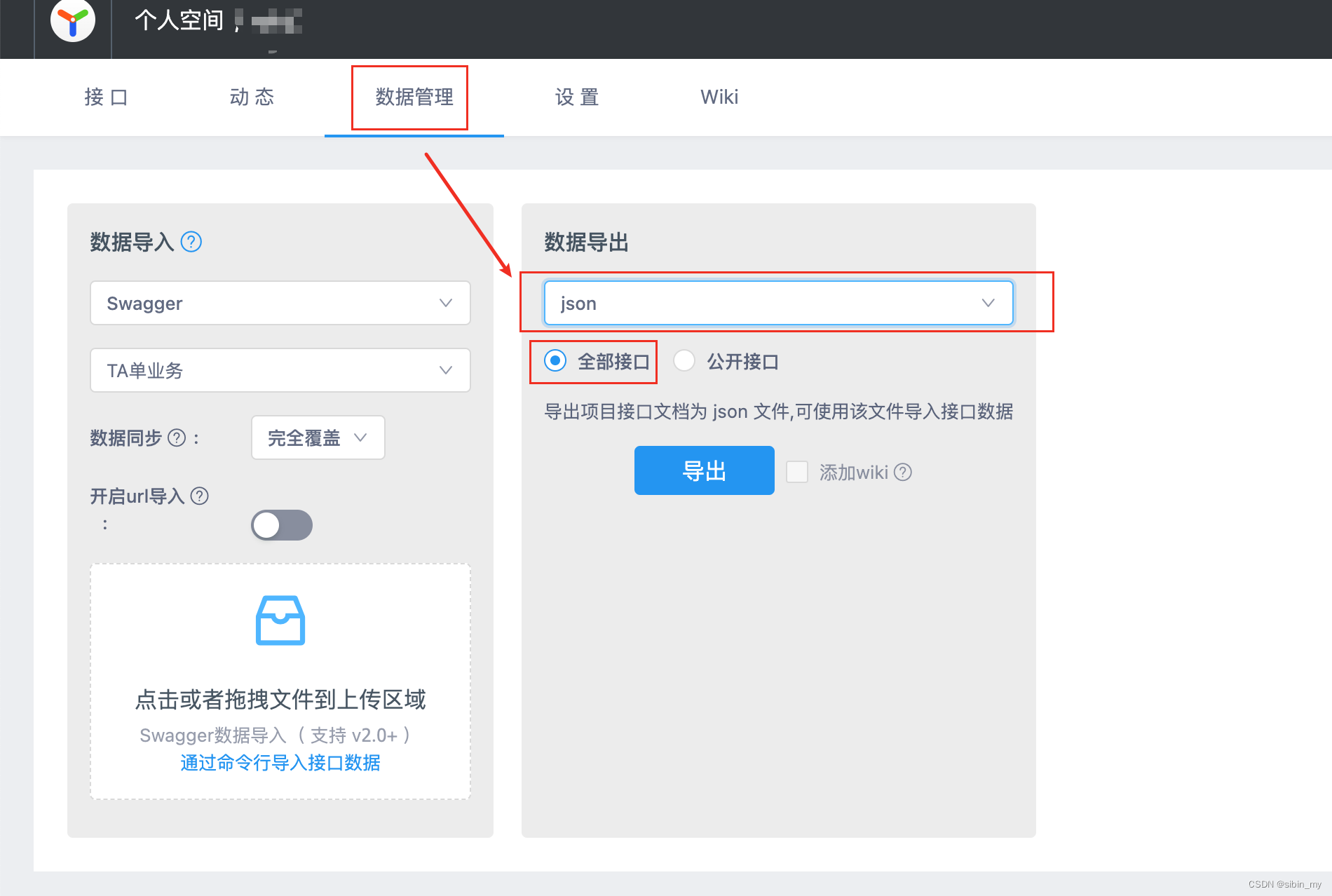Open the json export format dropdown
This screenshot has width=1332, height=896.
[777, 303]
